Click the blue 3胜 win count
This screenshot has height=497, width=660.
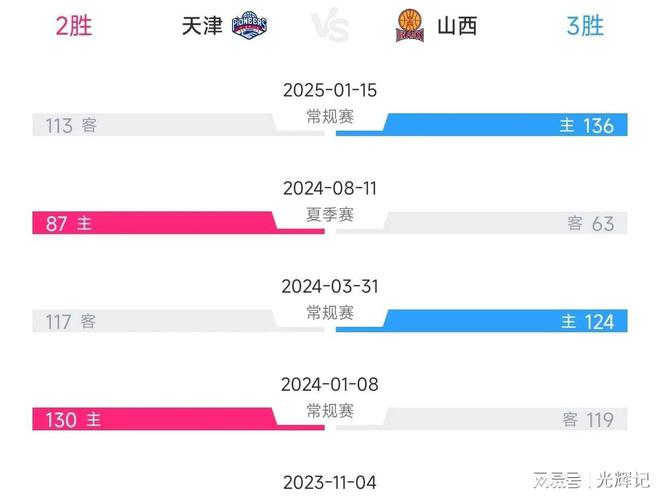pyautogui.click(x=585, y=26)
